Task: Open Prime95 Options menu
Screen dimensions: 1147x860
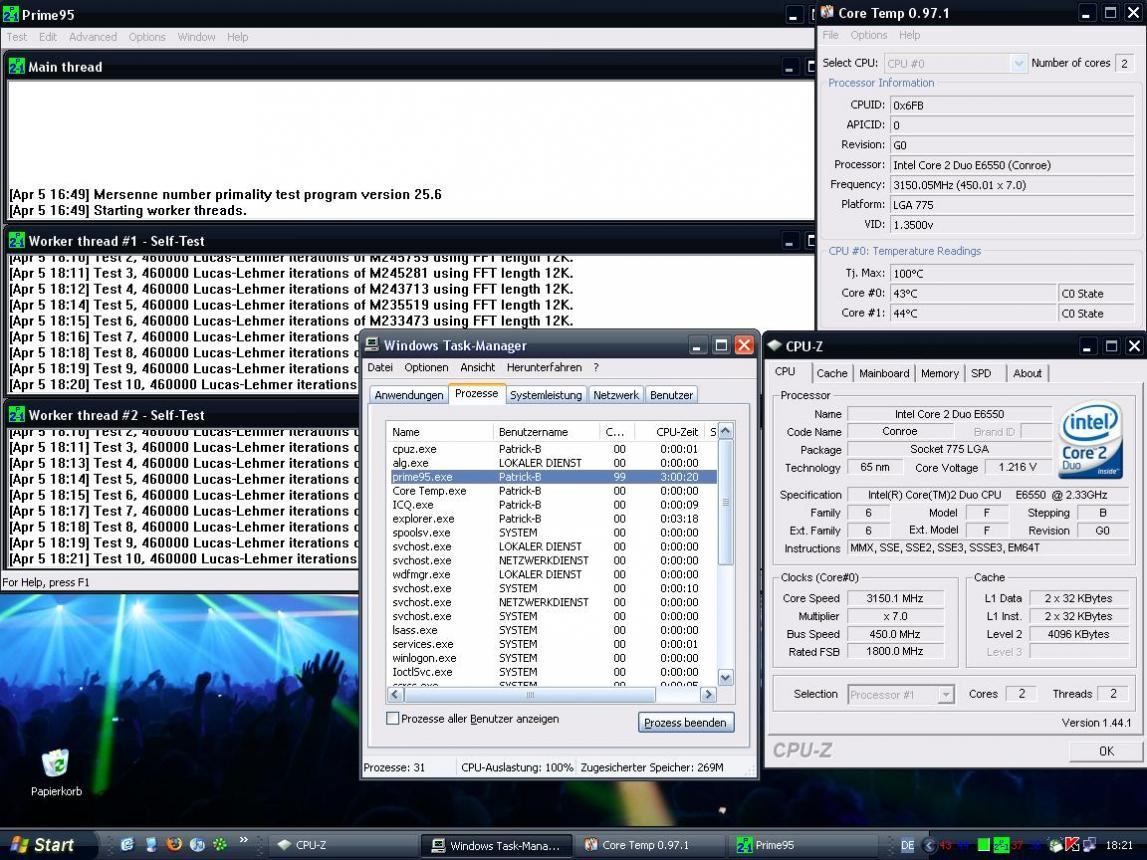Action: pos(147,37)
